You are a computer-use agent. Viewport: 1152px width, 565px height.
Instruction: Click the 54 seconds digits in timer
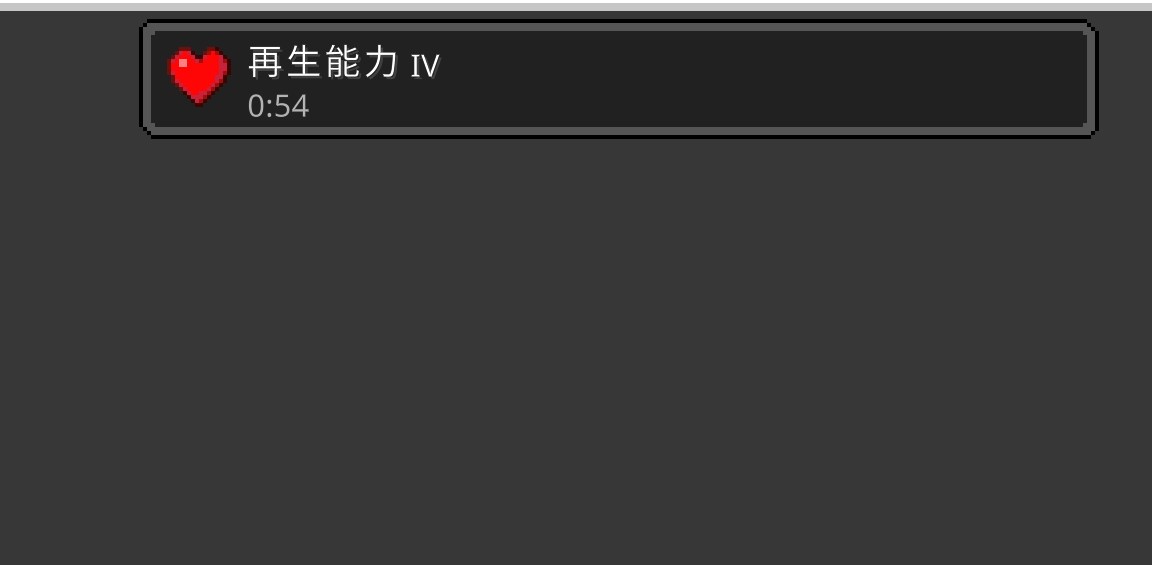(292, 107)
